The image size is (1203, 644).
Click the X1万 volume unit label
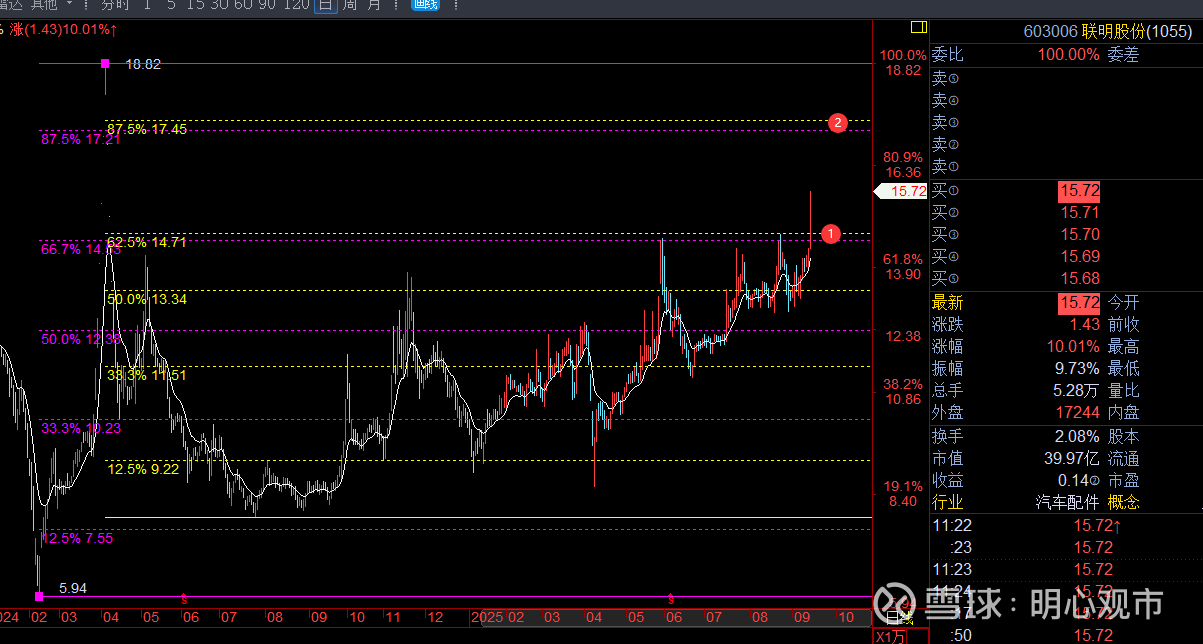coord(892,636)
